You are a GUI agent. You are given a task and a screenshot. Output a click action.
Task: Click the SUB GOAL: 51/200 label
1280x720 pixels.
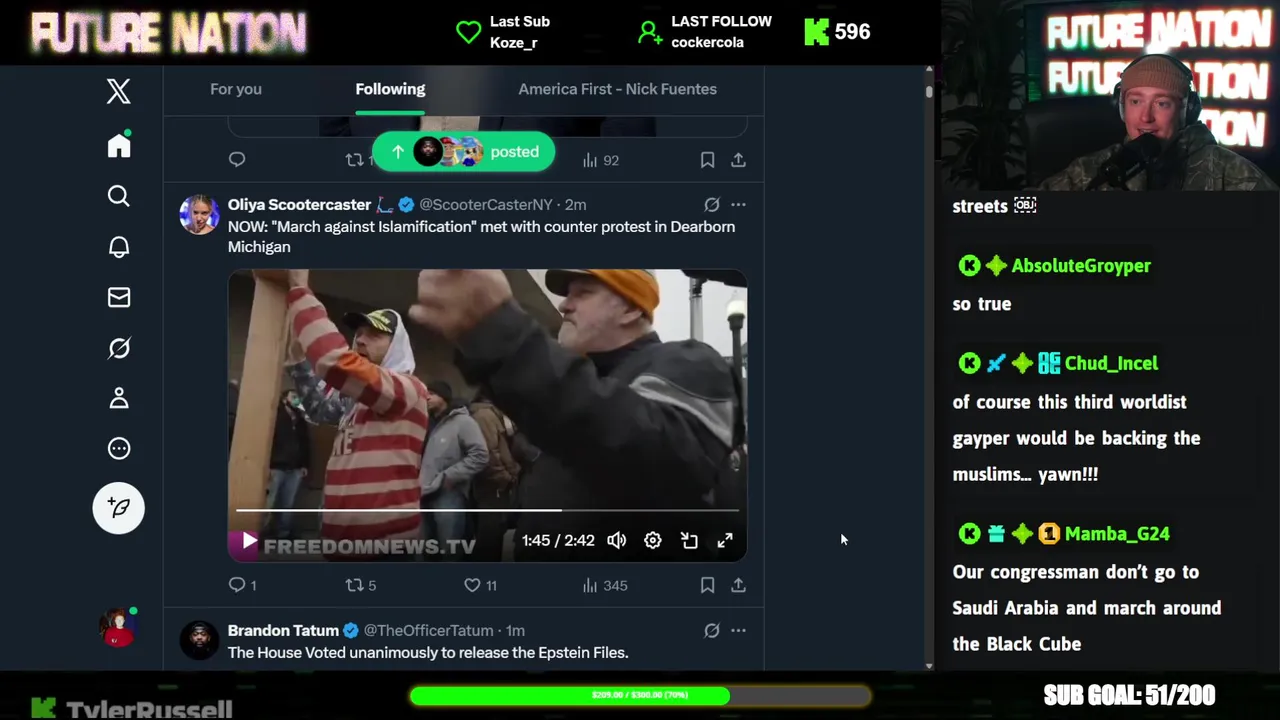1129,695
